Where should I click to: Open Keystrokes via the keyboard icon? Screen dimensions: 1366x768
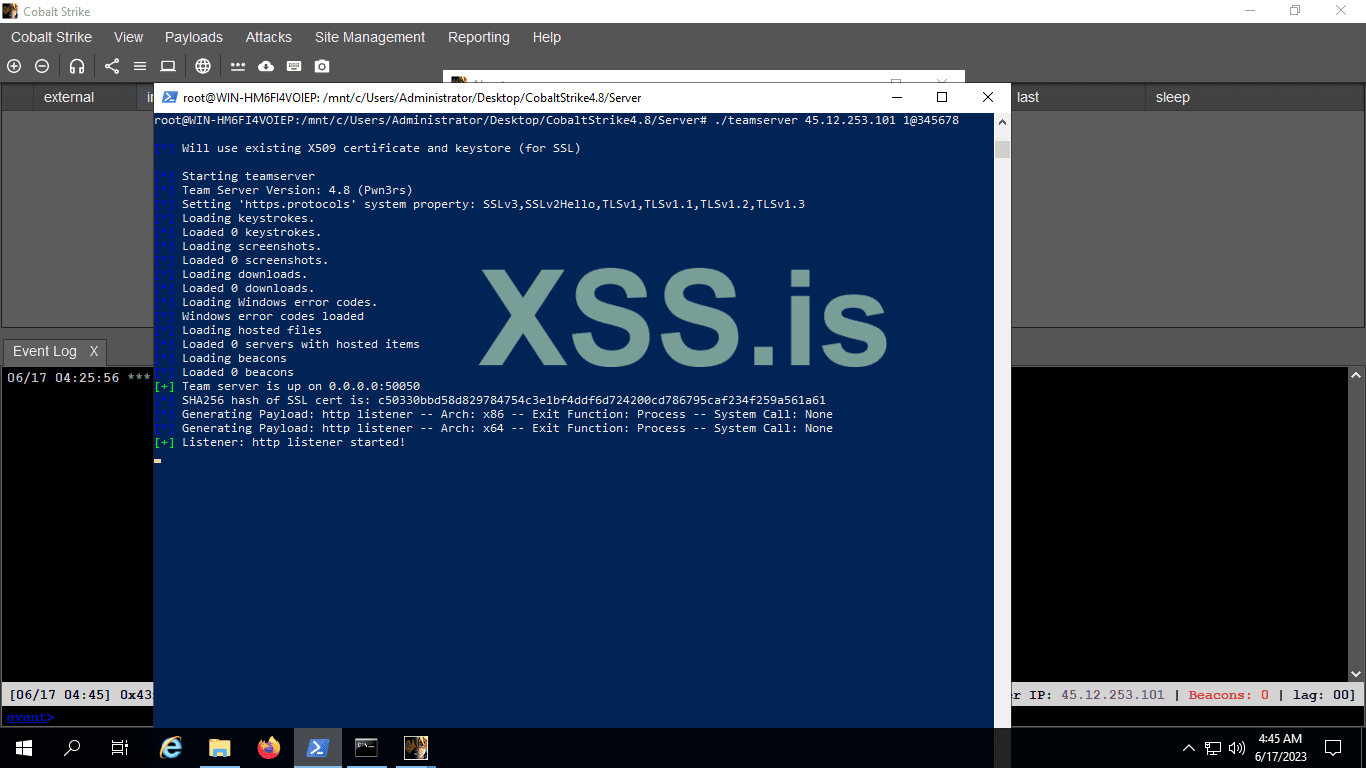click(x=294, y=66)
